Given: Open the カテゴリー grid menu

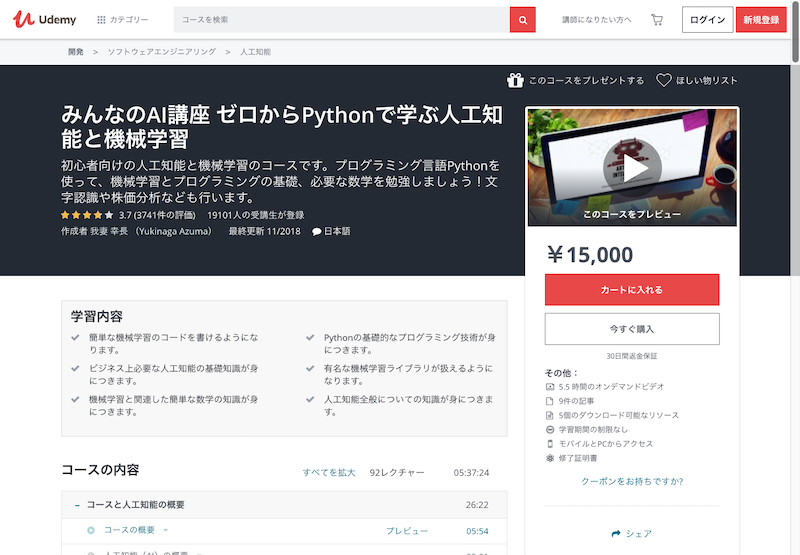Looking at the screenshot, I should pyautogui.click(x=122, y=19).
